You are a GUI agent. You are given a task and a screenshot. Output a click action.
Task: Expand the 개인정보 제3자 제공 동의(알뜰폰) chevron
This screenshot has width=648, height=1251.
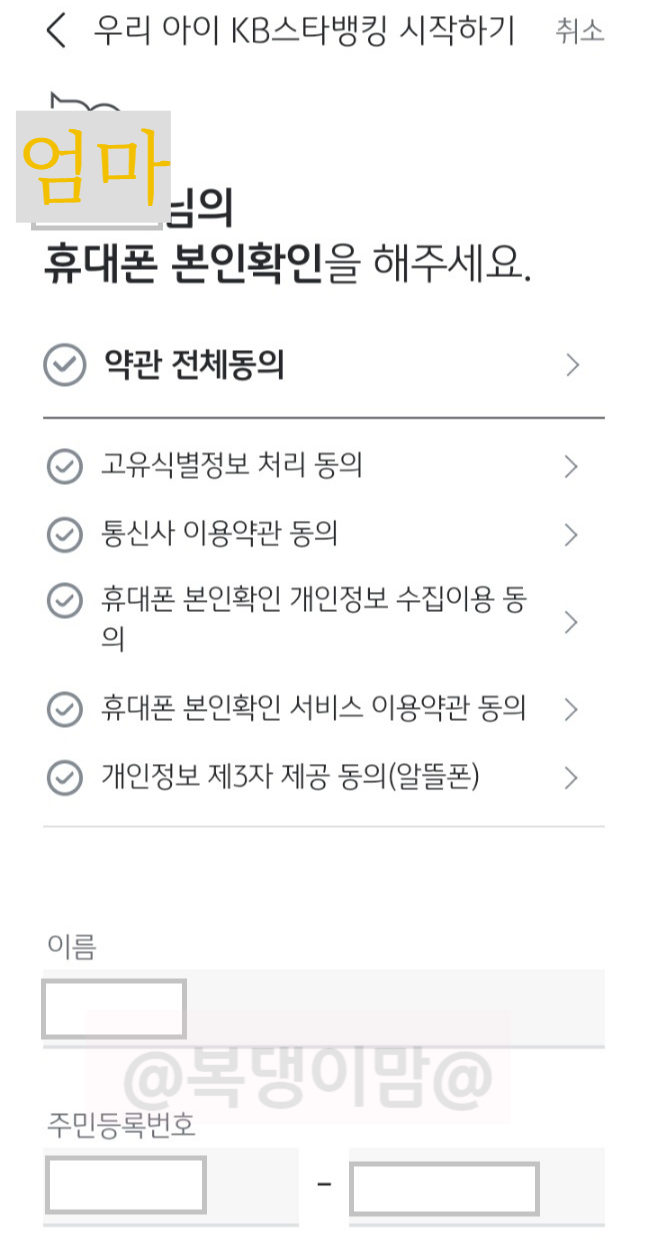(x=572, y=778)
